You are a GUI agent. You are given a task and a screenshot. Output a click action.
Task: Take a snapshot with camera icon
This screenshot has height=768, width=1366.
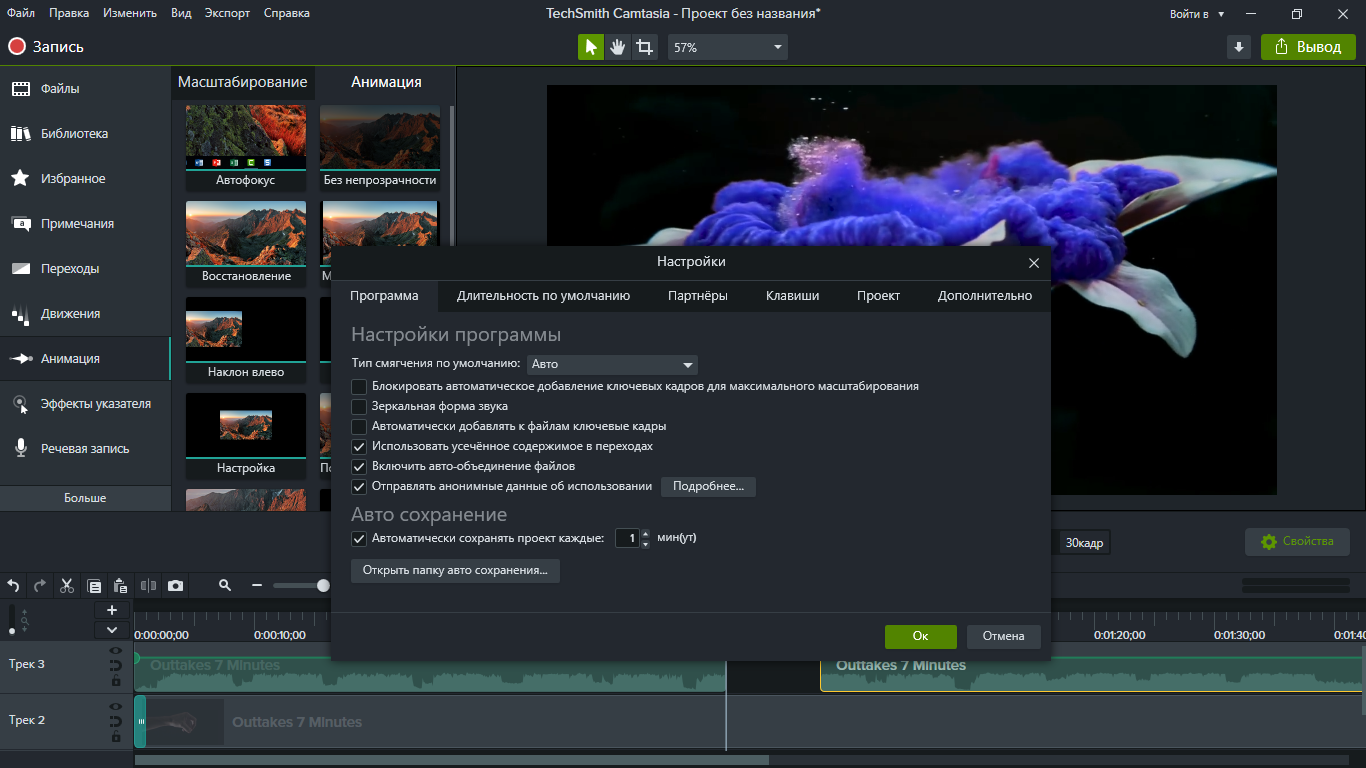click(176, 586)
